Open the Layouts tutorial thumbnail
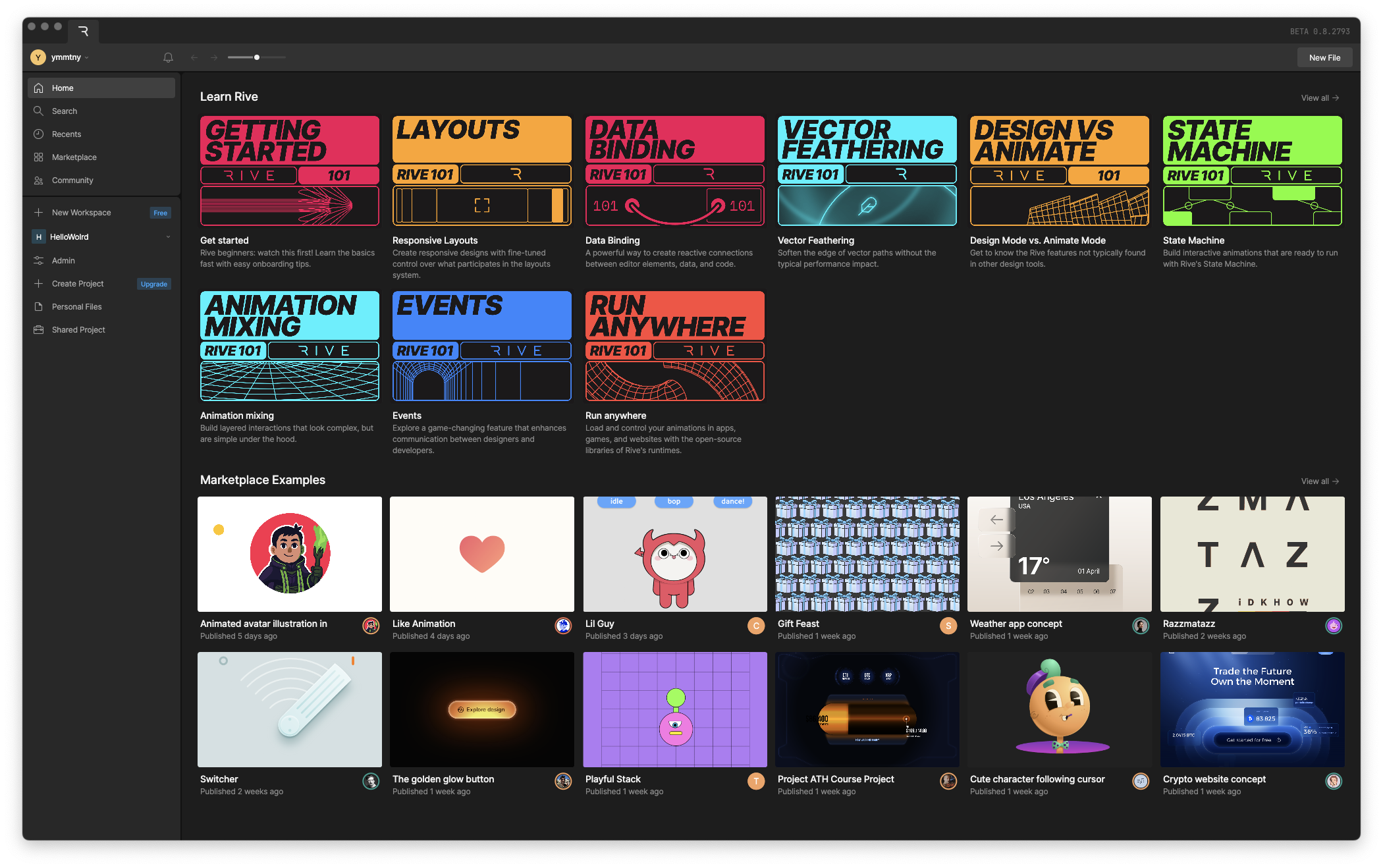1383x868 pixels. click(482, 171)
